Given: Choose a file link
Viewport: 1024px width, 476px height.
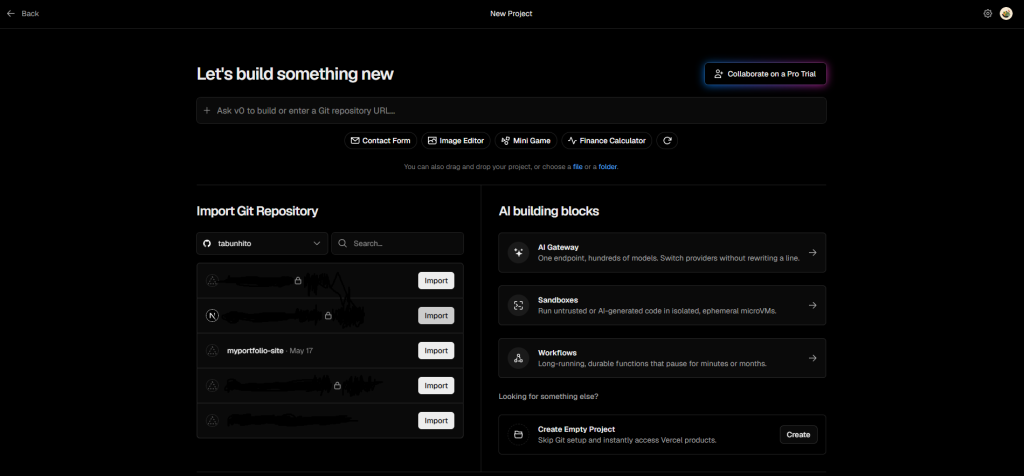Looking at the screenshot, I should pyautogui.click(x=577, y=167).
